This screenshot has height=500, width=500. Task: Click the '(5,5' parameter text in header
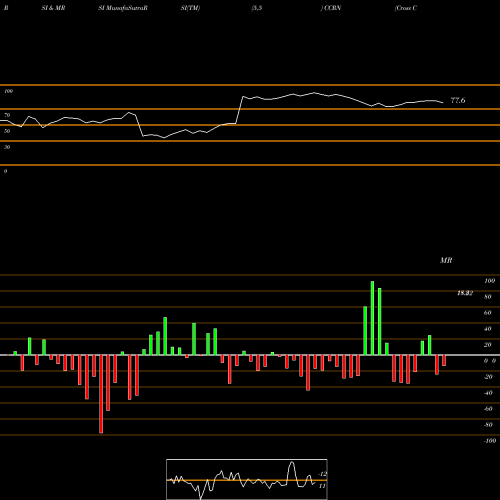point(257,8)
